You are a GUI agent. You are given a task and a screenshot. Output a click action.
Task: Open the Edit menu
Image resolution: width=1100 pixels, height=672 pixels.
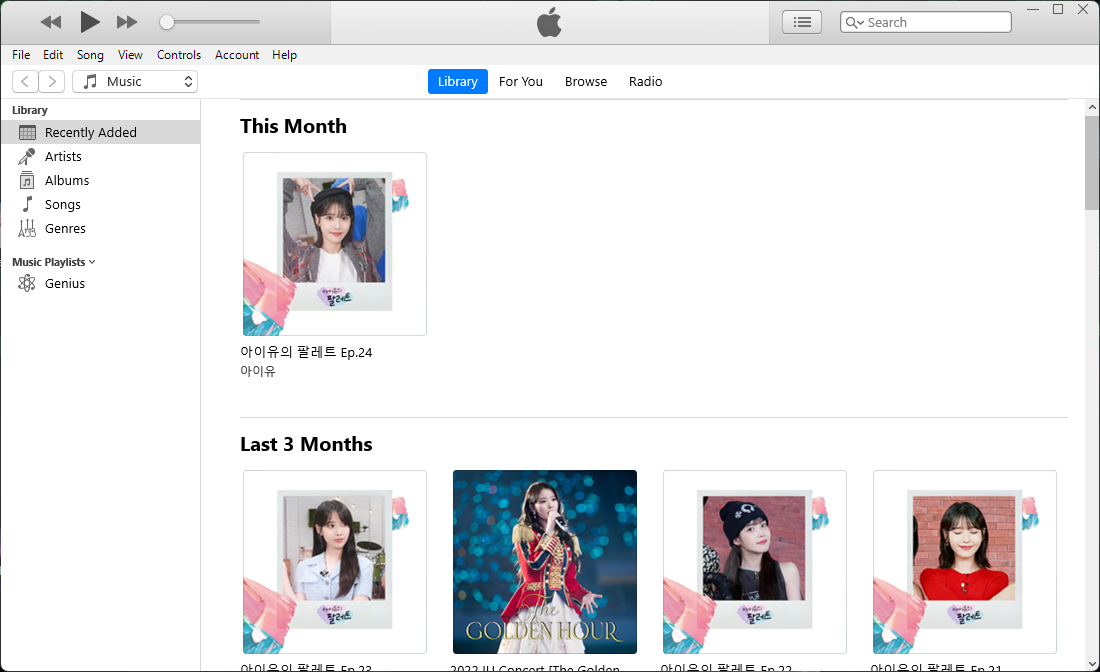[x=53, y=55]
